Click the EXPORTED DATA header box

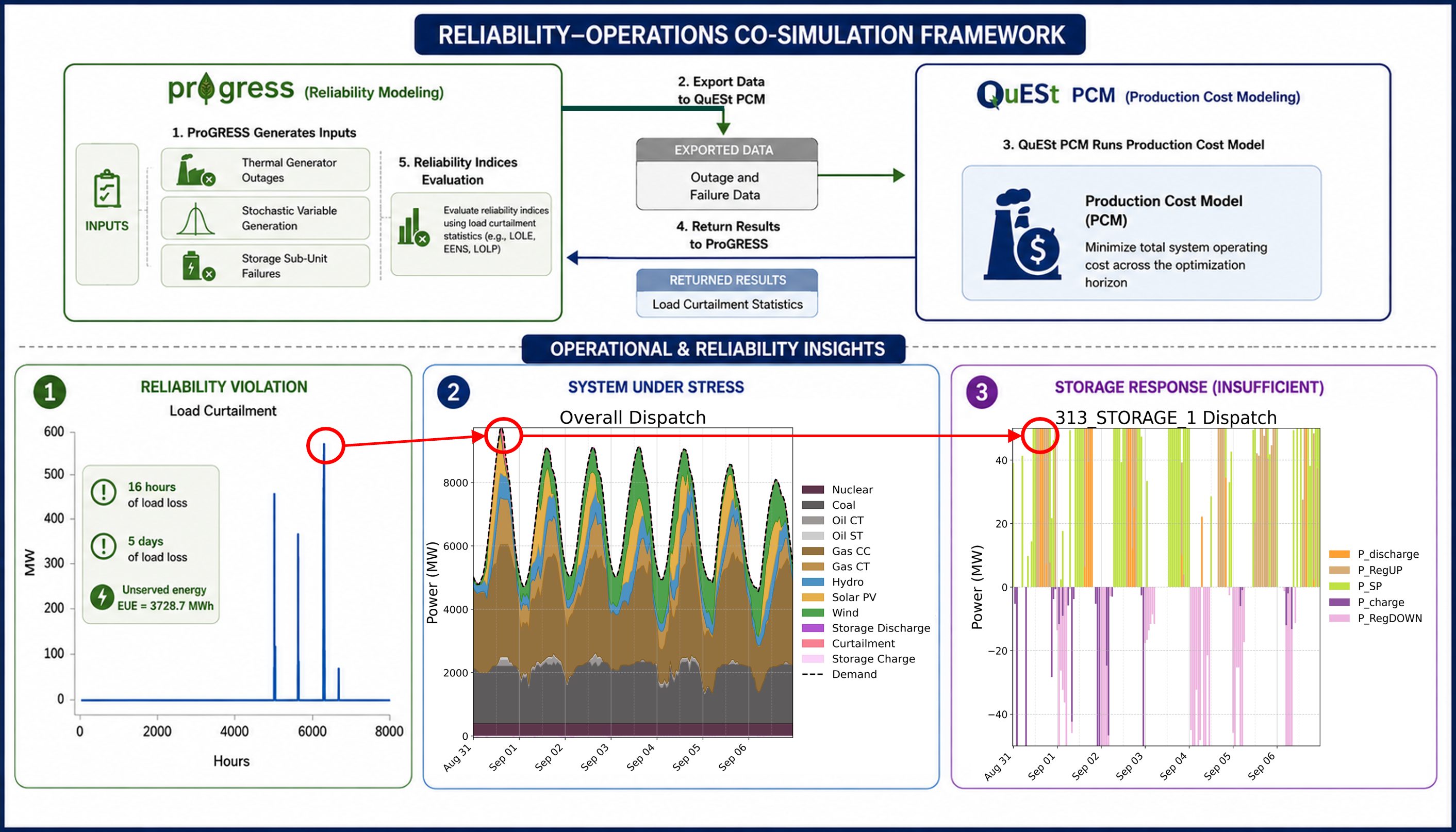tap(727, 149)
